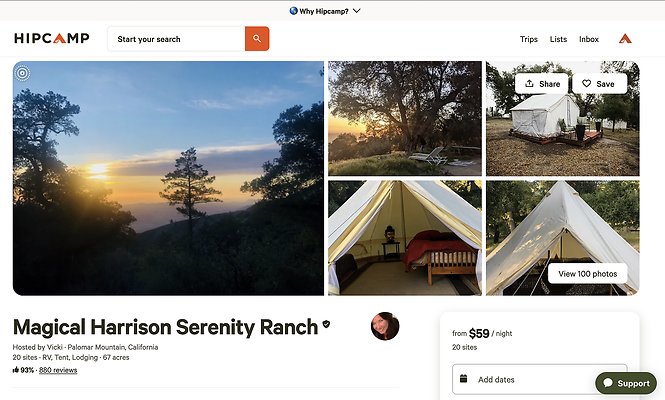This screenshot has width=665, height=400.
Task: Click the verified badge next to ranch title
Action: [326, 326]
